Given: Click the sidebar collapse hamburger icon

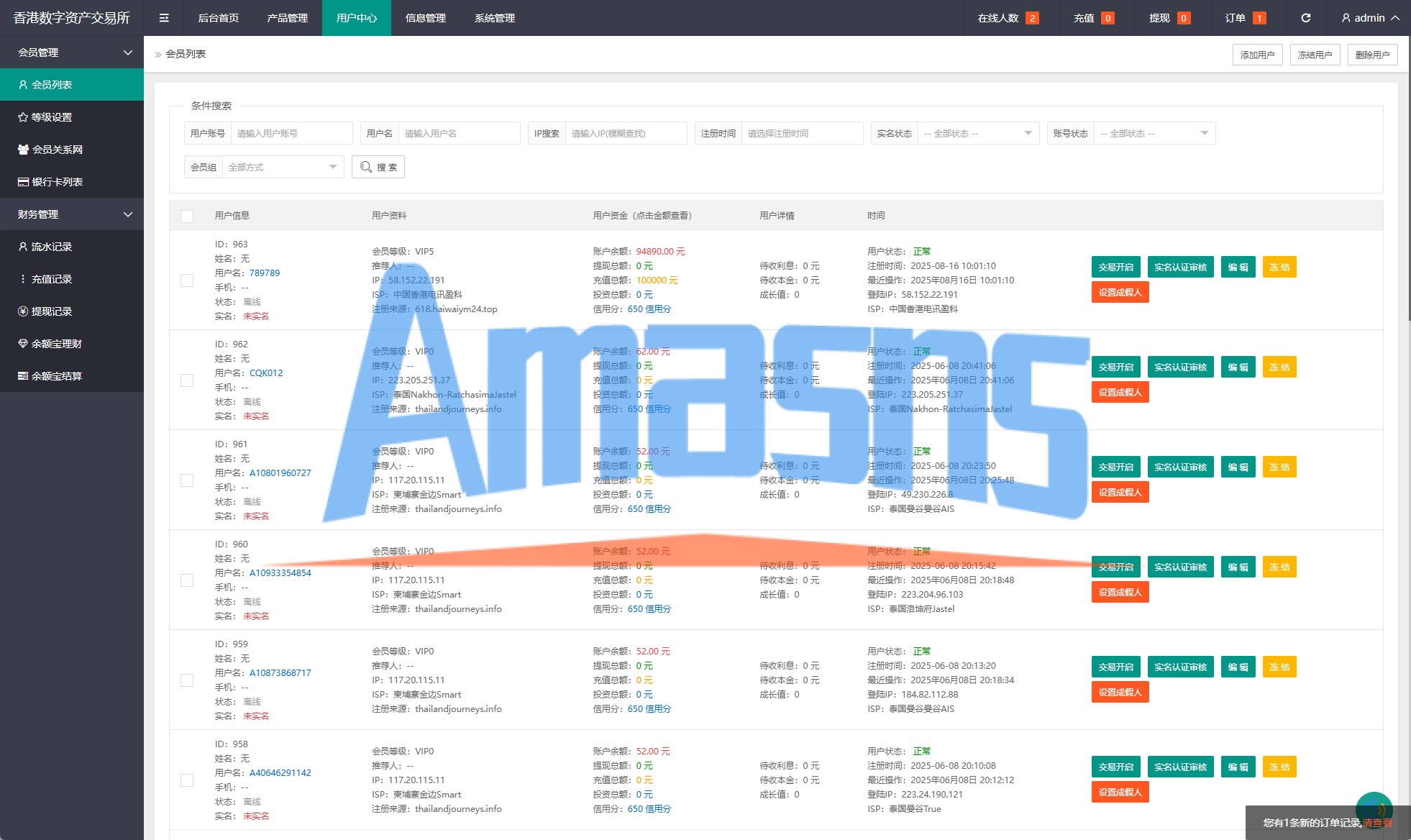Looking at the screenshot, I should coord(164,18).
